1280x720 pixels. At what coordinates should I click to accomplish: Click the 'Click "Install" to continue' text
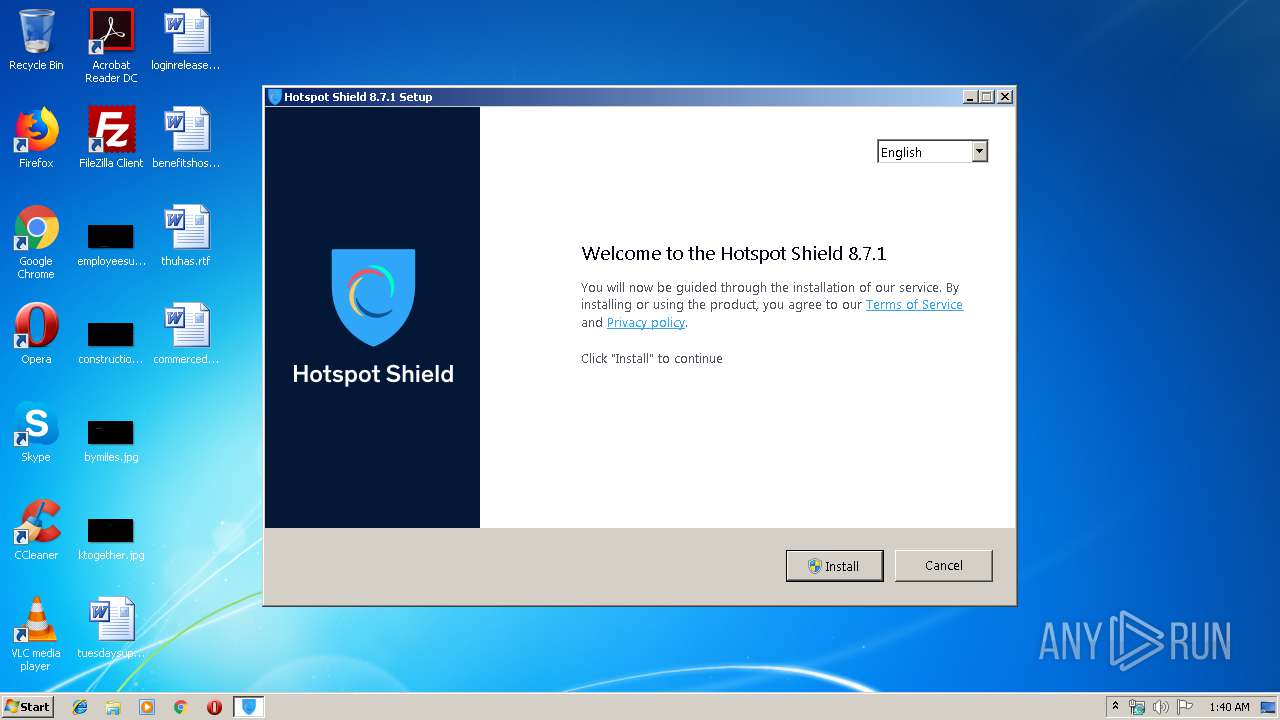pos(652,359)
